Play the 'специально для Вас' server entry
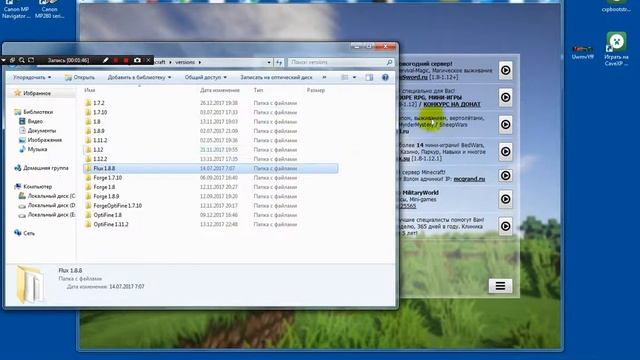Viewport: 640px width, 360px height. click(x=505, y=97)
